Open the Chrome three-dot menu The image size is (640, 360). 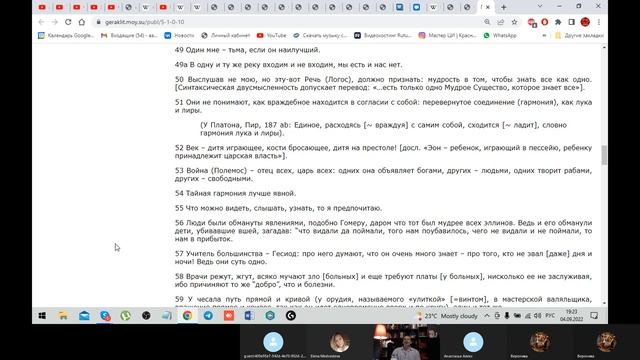(x=598, y=22)
